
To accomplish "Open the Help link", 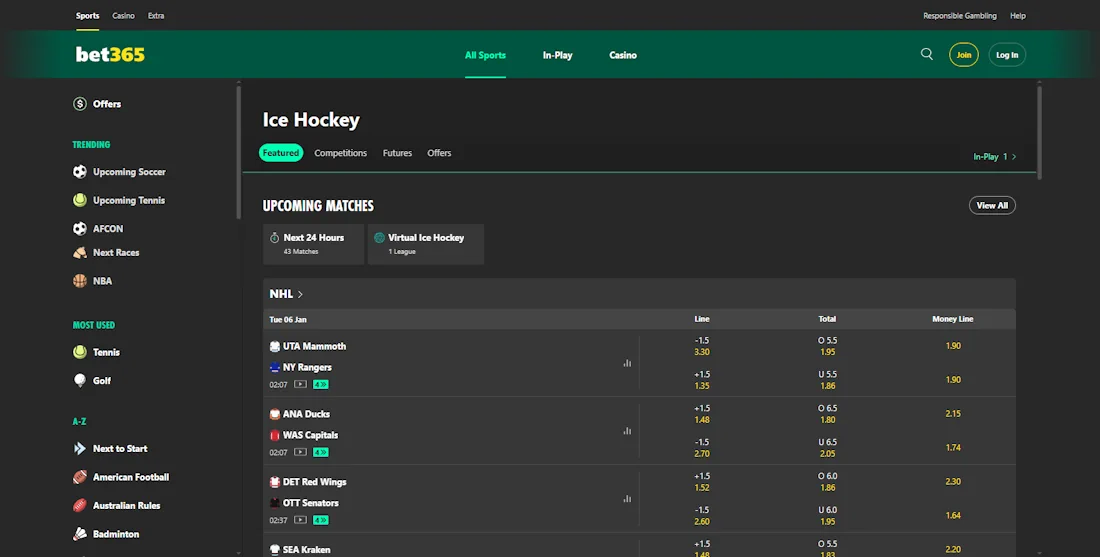I will 1018,15.
